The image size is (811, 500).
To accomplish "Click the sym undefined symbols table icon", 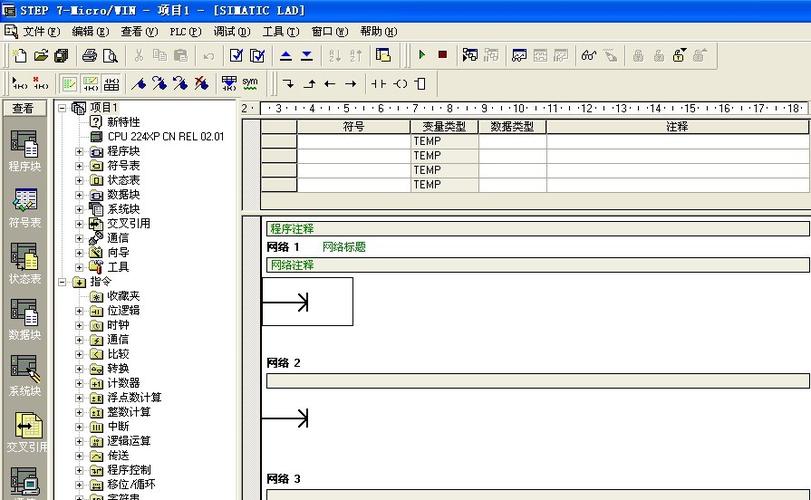I will [250, 83].
